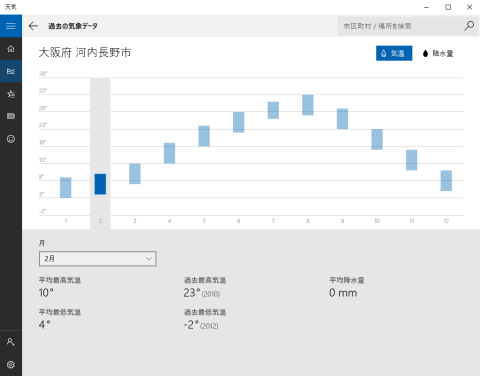This screenshot has width=480, height=376.
Task: Select the August temperature bar
Action: click(x=308, y=105)
